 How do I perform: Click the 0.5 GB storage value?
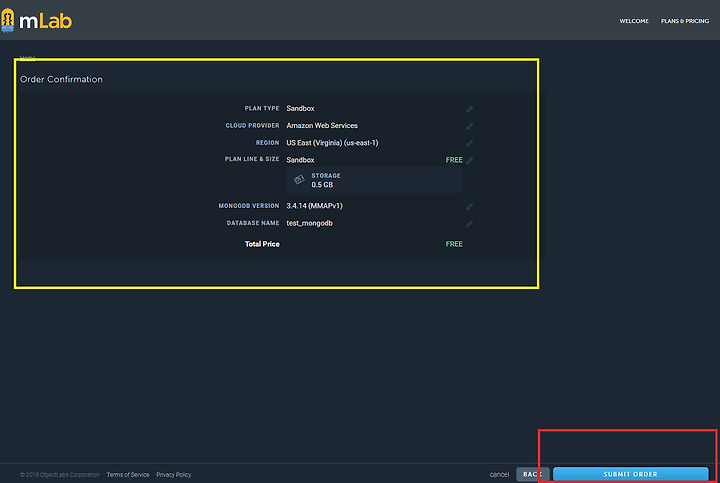click(322, 185)
